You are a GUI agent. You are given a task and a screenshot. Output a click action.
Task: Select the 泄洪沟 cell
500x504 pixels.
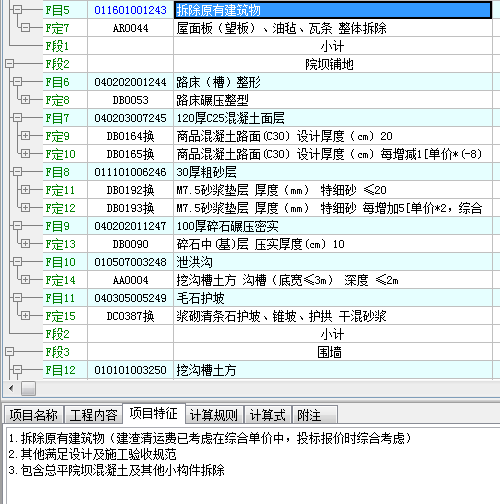tap(333, 262)
